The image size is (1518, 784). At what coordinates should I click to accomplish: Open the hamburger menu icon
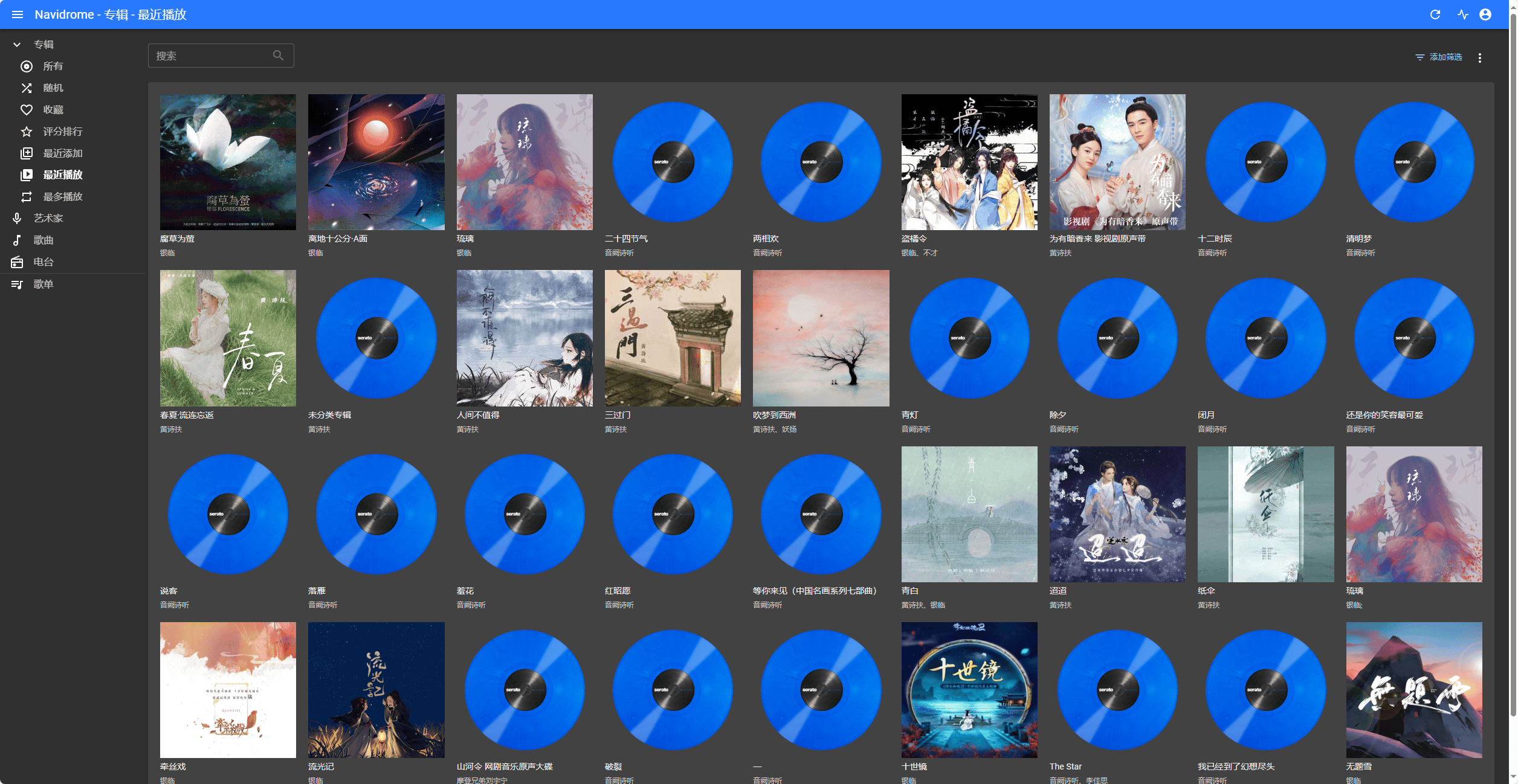point(18,14)
